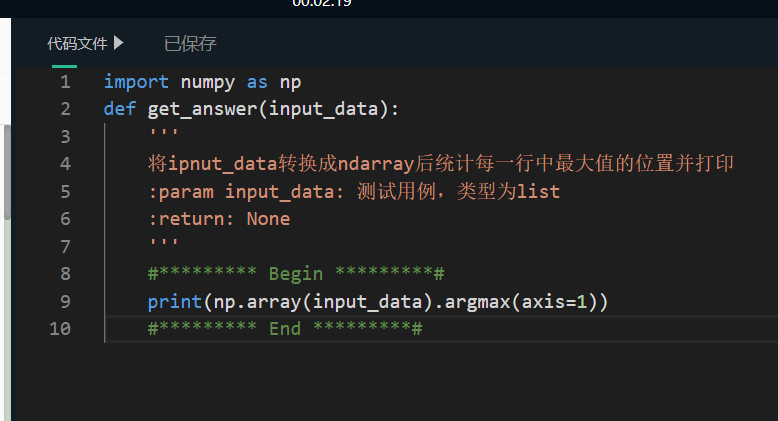Click the timer text at the top

[x=322, y=3]
